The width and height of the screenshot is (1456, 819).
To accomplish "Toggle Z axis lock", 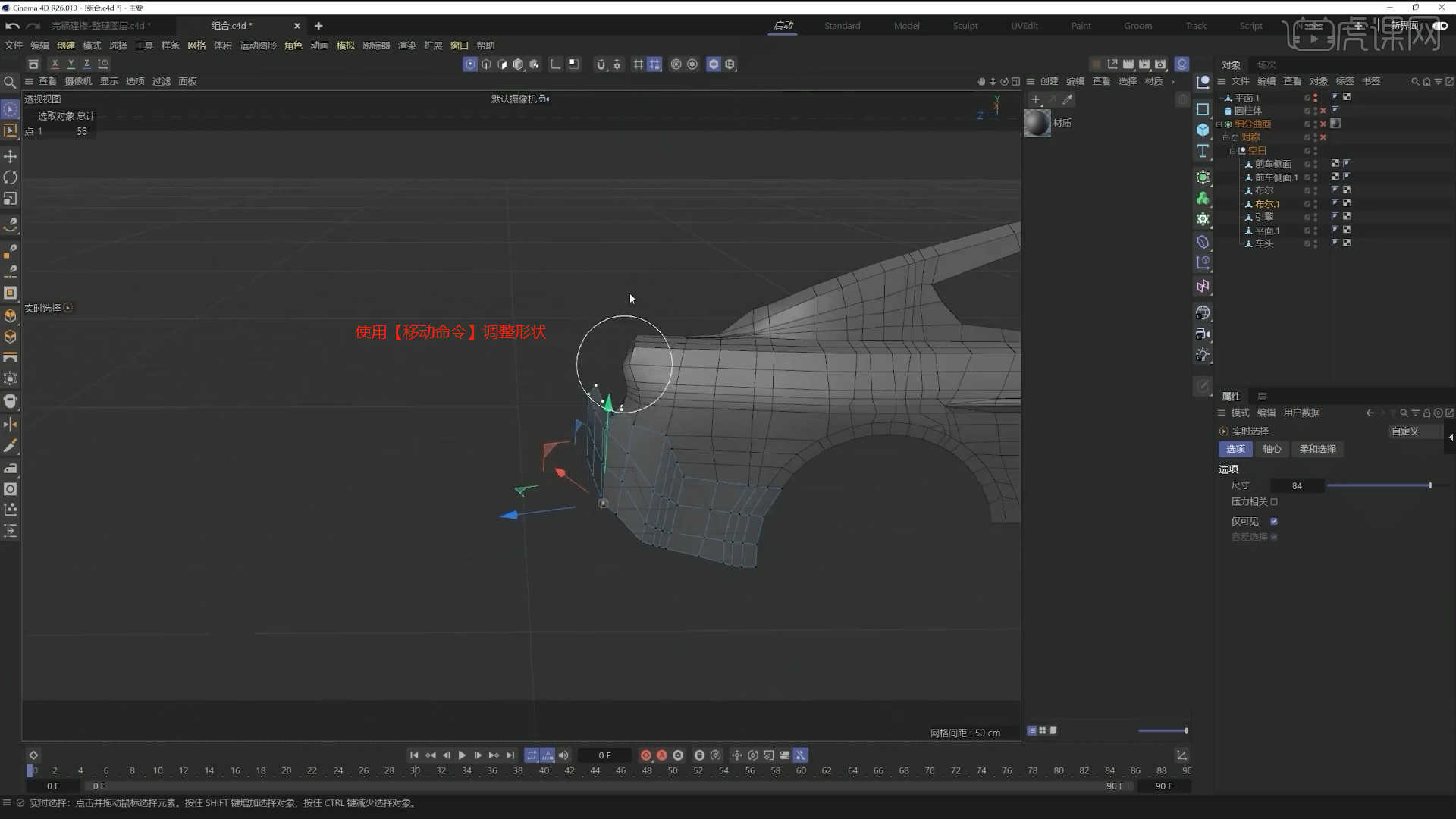I will (87, 64).
